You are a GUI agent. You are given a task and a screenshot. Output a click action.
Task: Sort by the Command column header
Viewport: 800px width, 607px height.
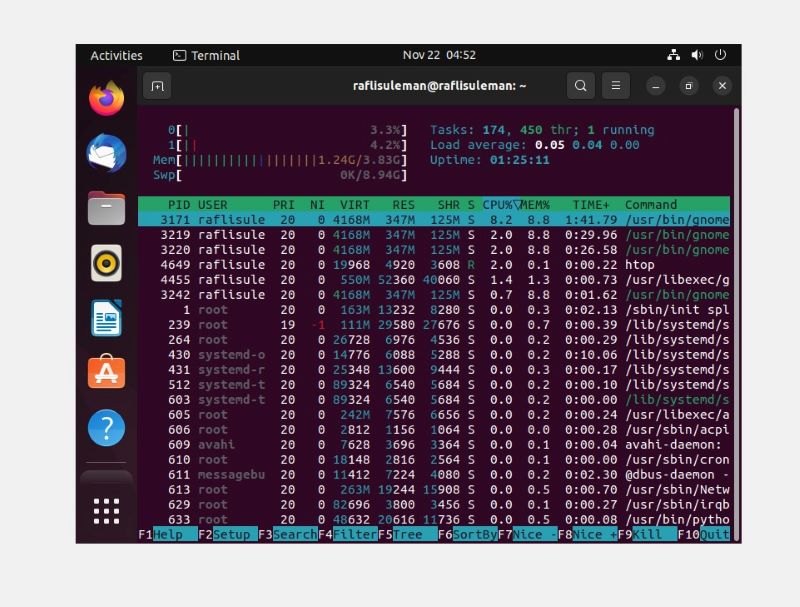point(651,205)
